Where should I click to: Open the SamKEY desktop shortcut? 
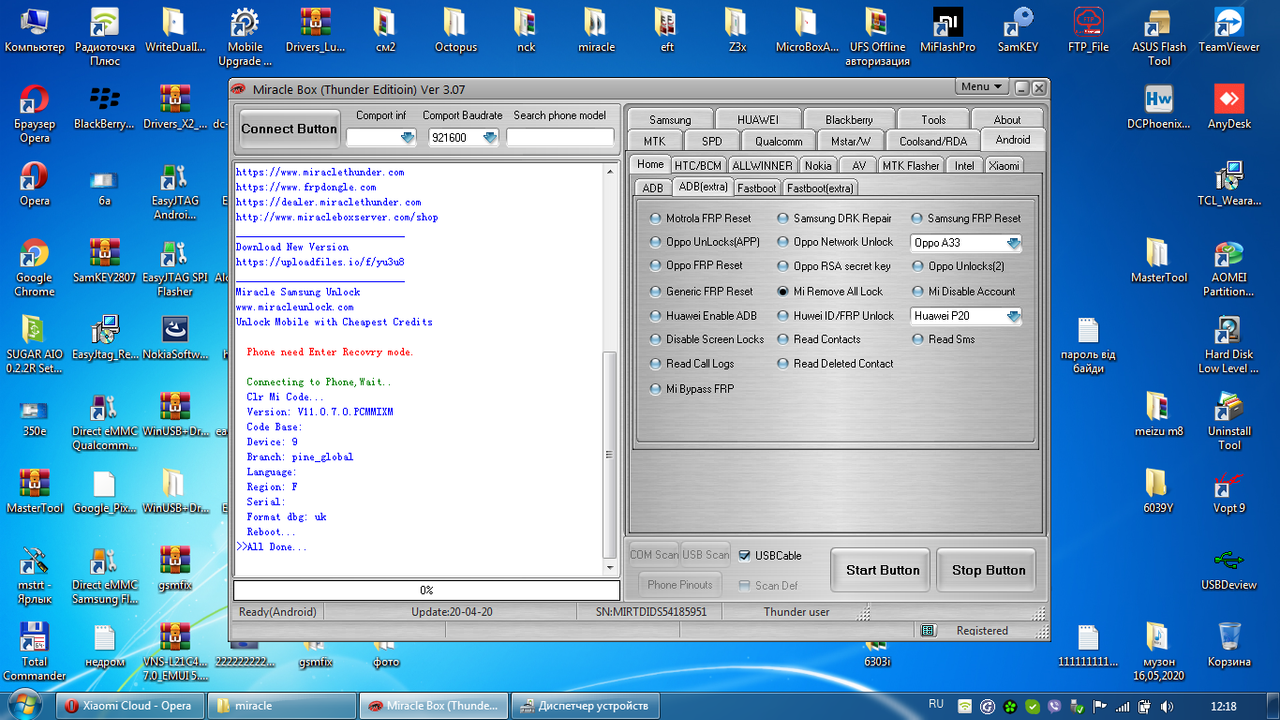[x=1018, y=30]
